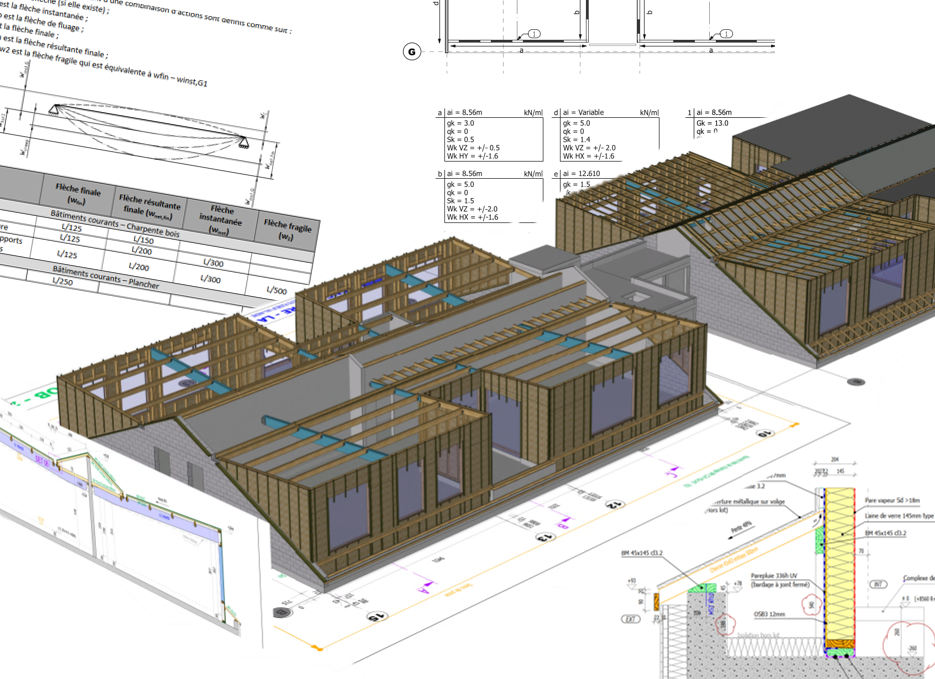Select the 'a' load table with gk = 3.0

(490, 135)
